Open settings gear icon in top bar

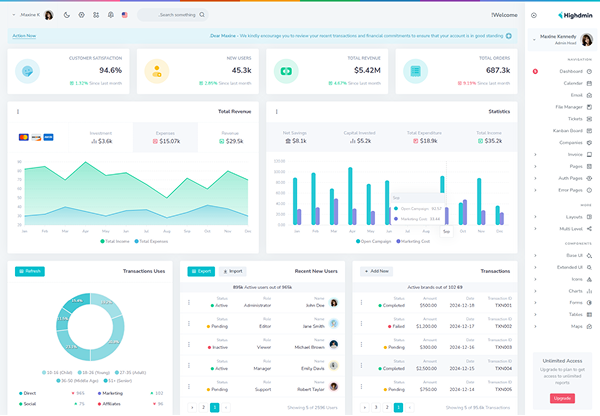[82, 15]
